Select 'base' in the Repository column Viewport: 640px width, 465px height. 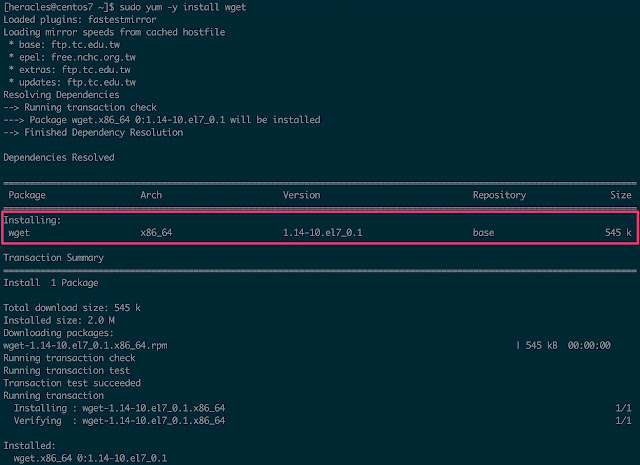[483, 233]
